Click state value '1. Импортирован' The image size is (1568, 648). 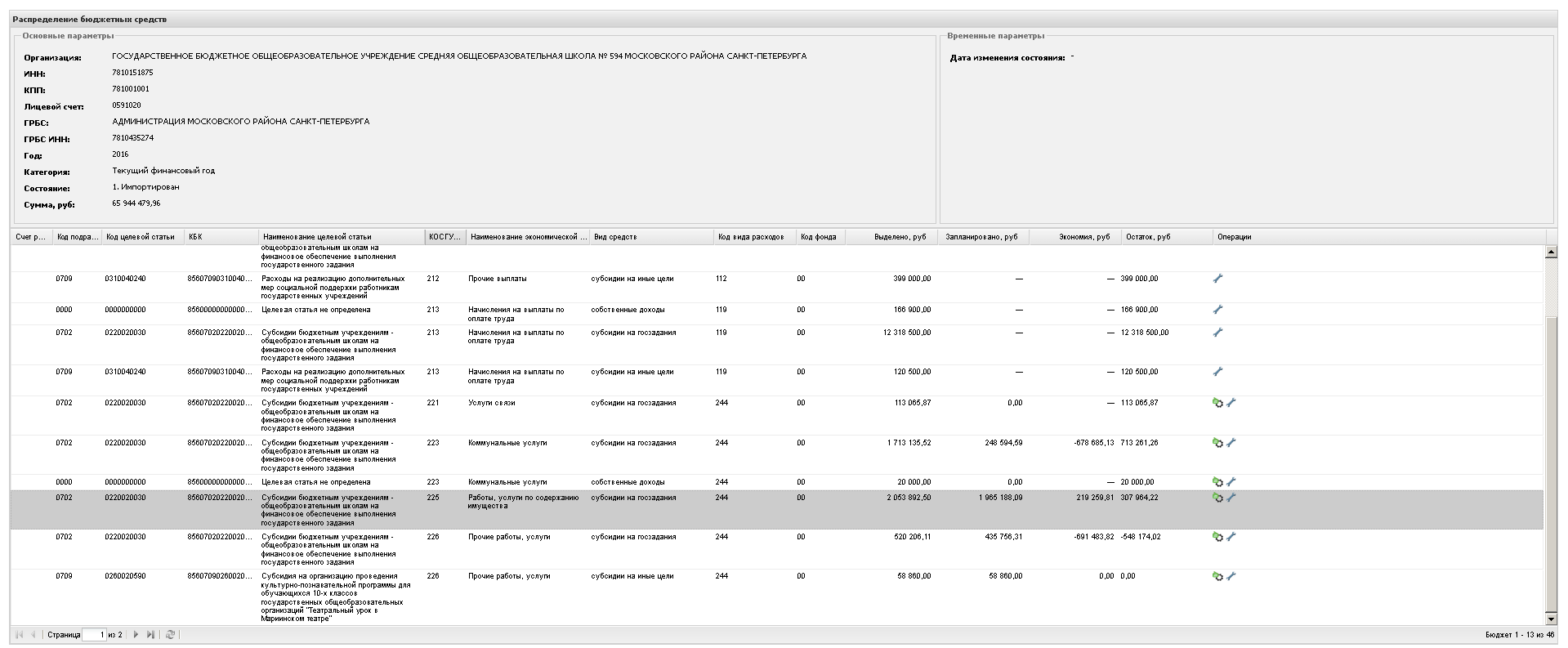pos(145,187)
